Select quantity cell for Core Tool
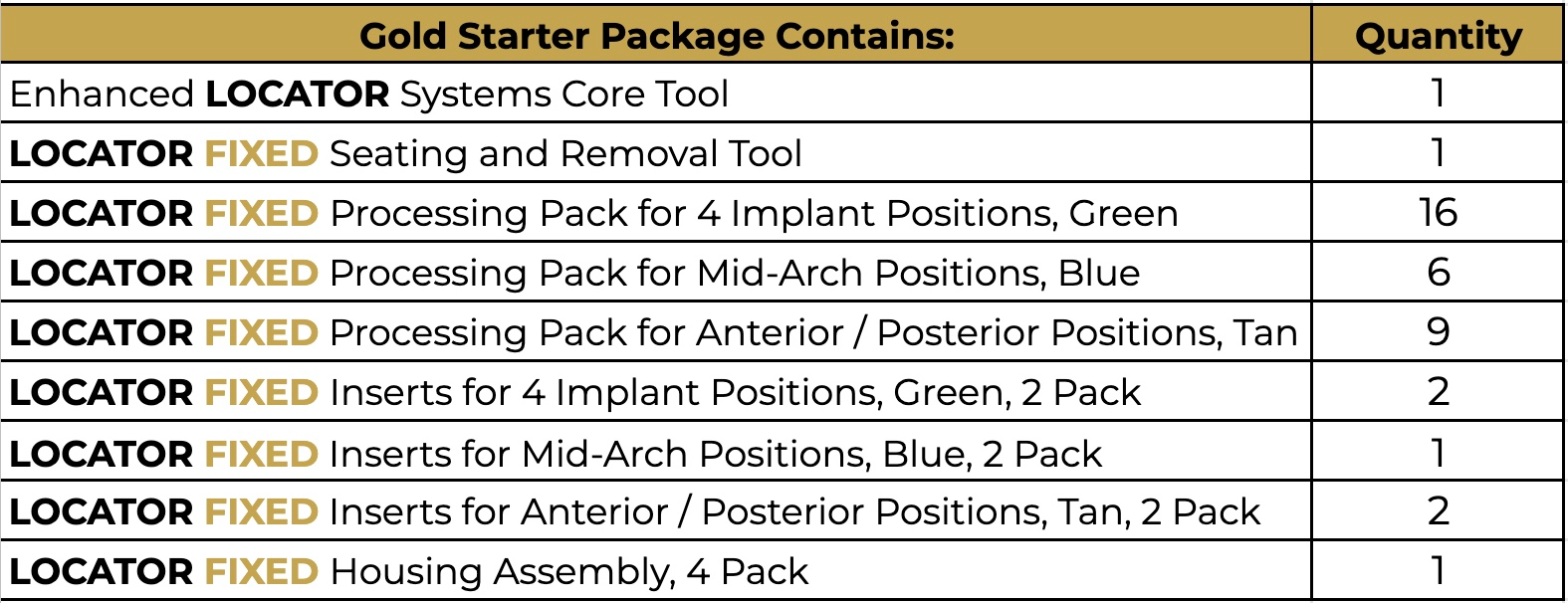 click(x=1439, y=93)
